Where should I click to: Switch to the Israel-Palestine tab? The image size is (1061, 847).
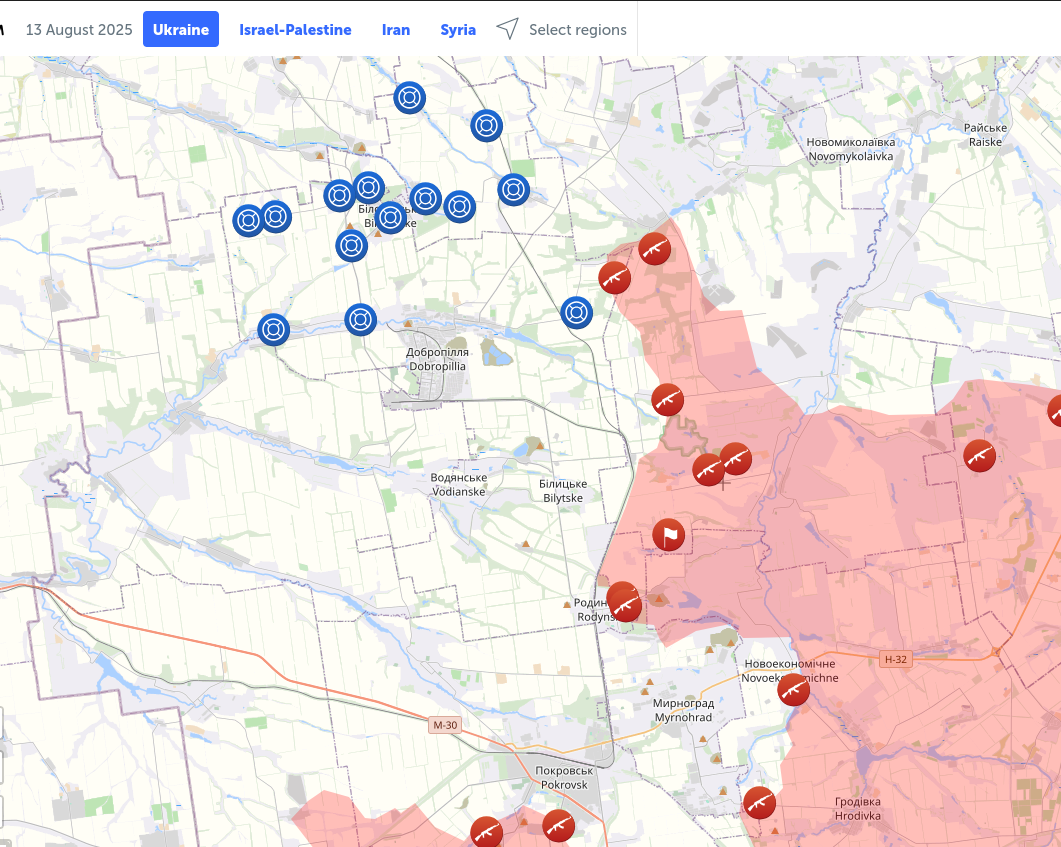[295, 30]
